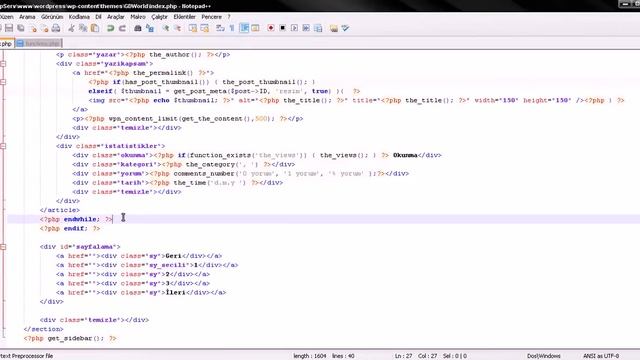Click the 'Geri' pagination link line

[139, 256]
